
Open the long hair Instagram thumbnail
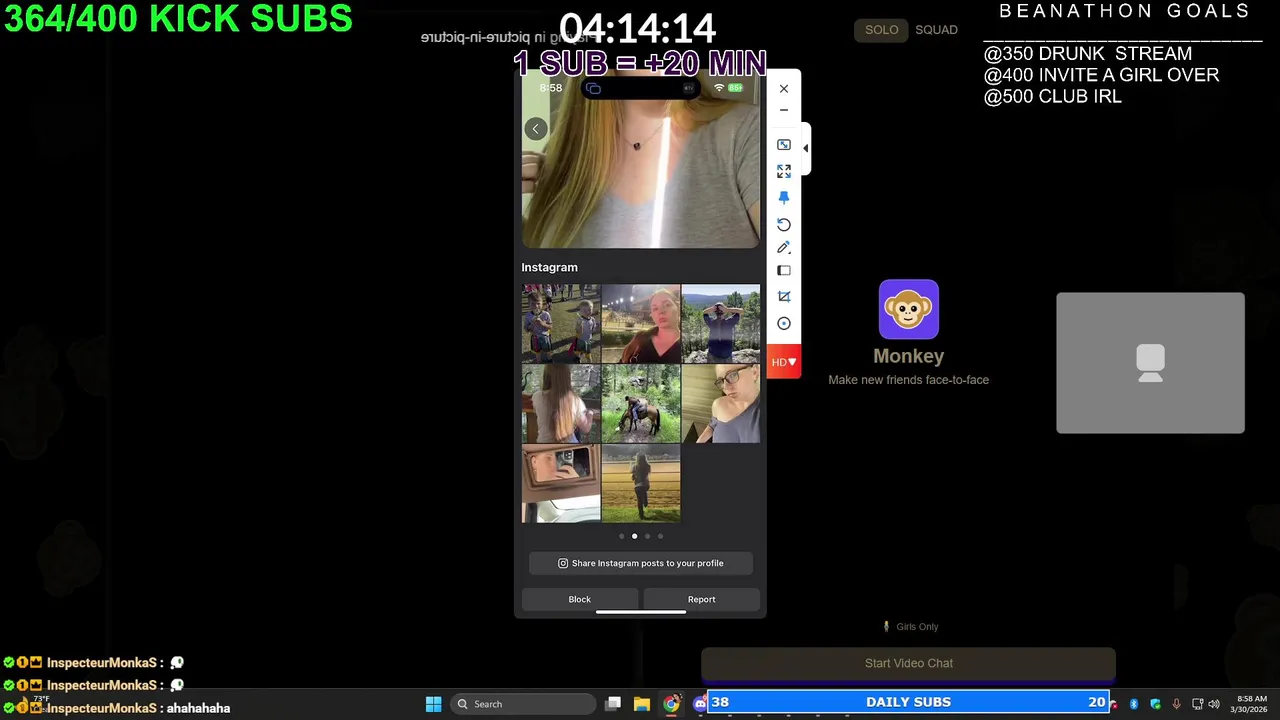point(561,403)
